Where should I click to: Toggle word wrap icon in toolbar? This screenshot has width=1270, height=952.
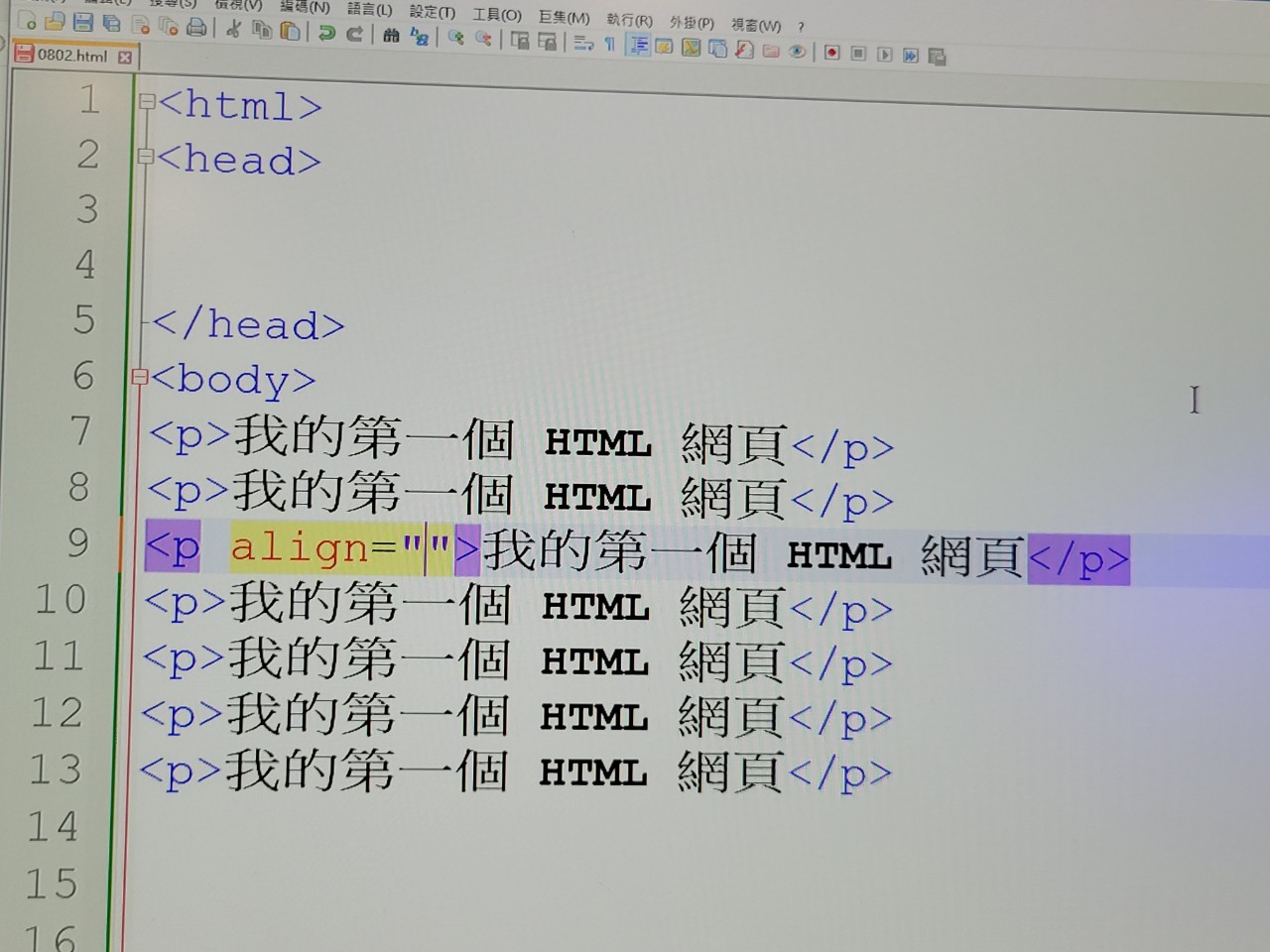[583, 43]
